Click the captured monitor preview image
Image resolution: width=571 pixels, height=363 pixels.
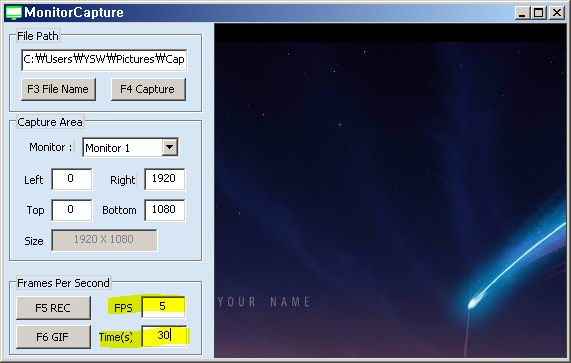(390, 191)
